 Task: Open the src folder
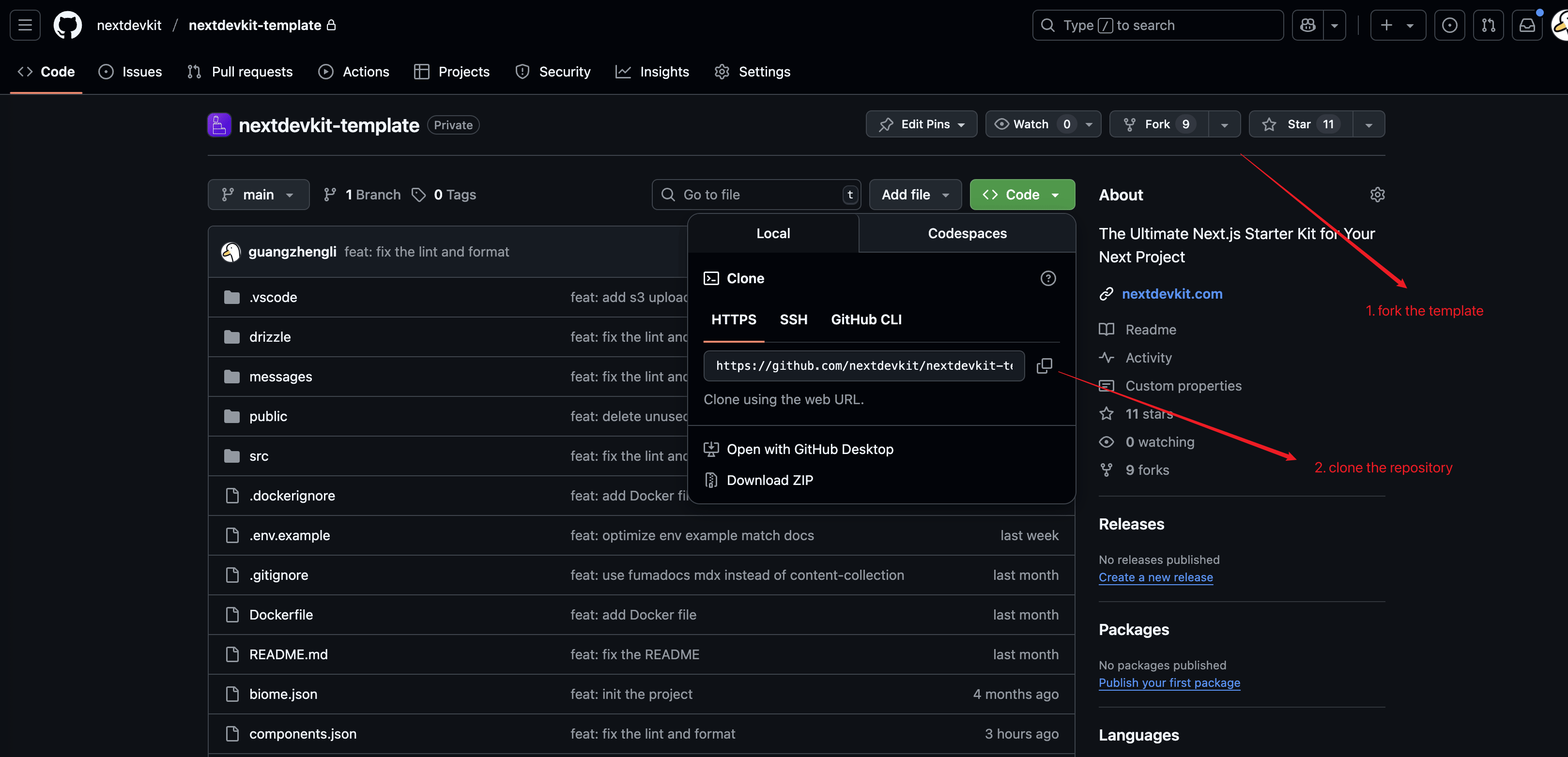click(259, 456)
